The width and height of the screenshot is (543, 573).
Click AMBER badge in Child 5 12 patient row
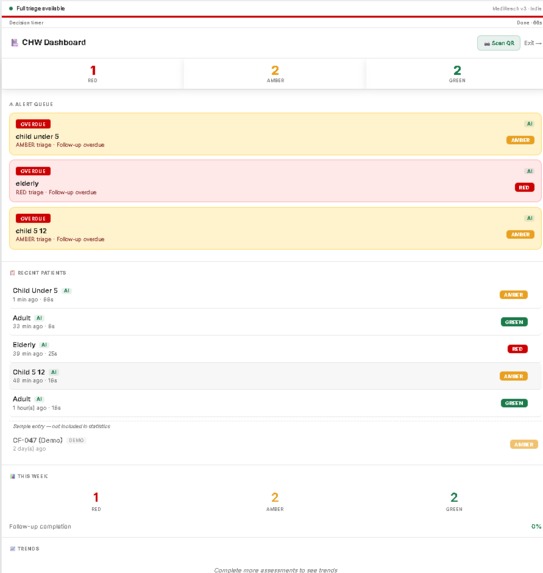pos(513,376)
